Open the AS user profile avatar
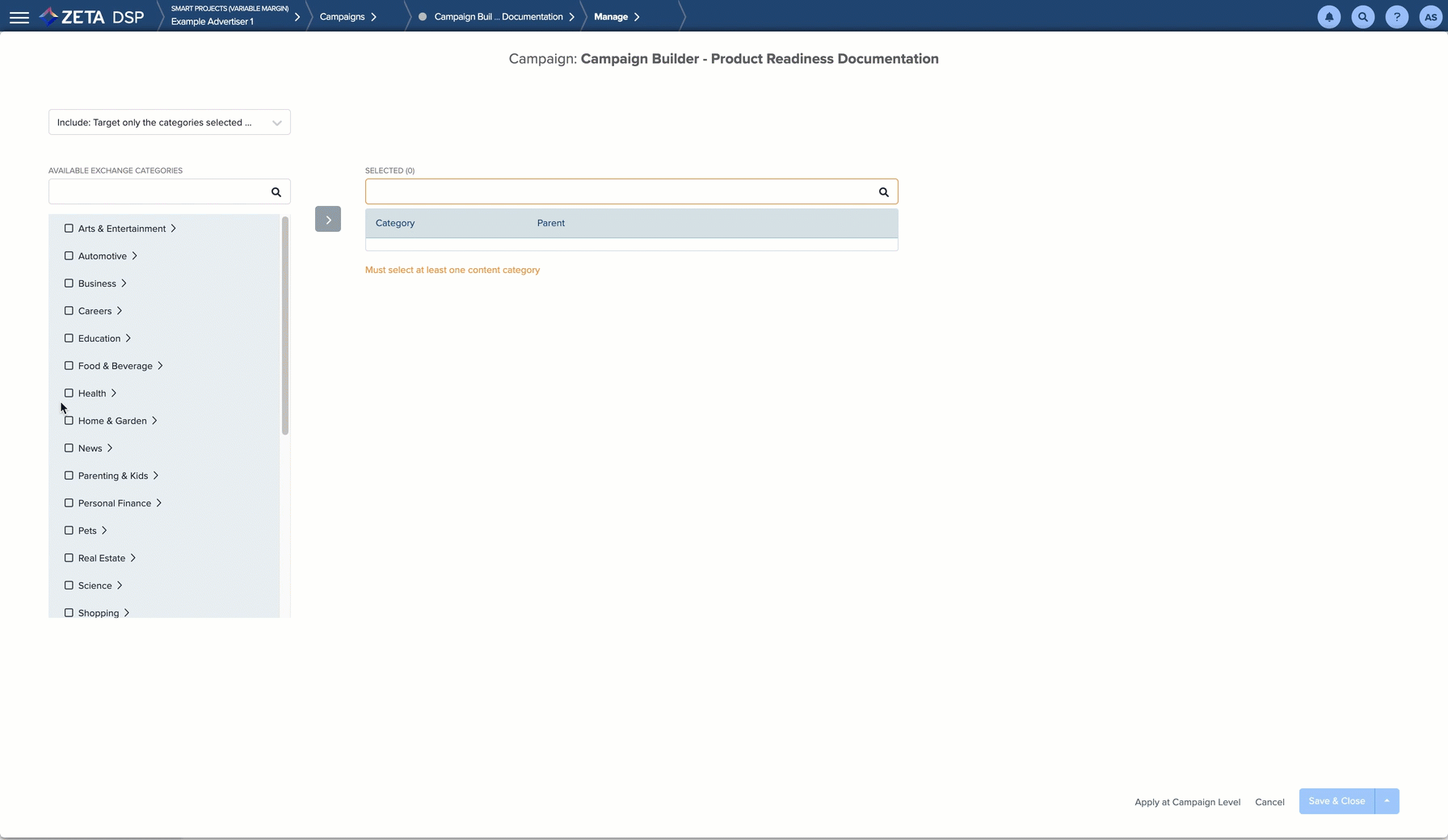The width and height of the screenshot is (1448, 840). coord(1430,17)
